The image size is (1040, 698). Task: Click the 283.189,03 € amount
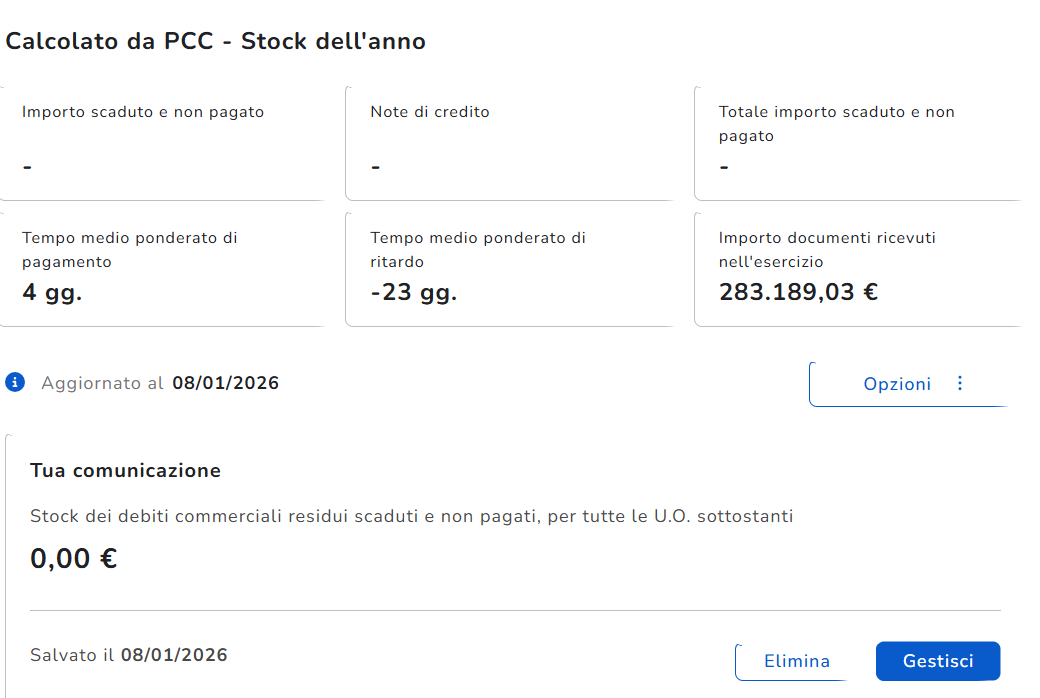tap(798, 292)
